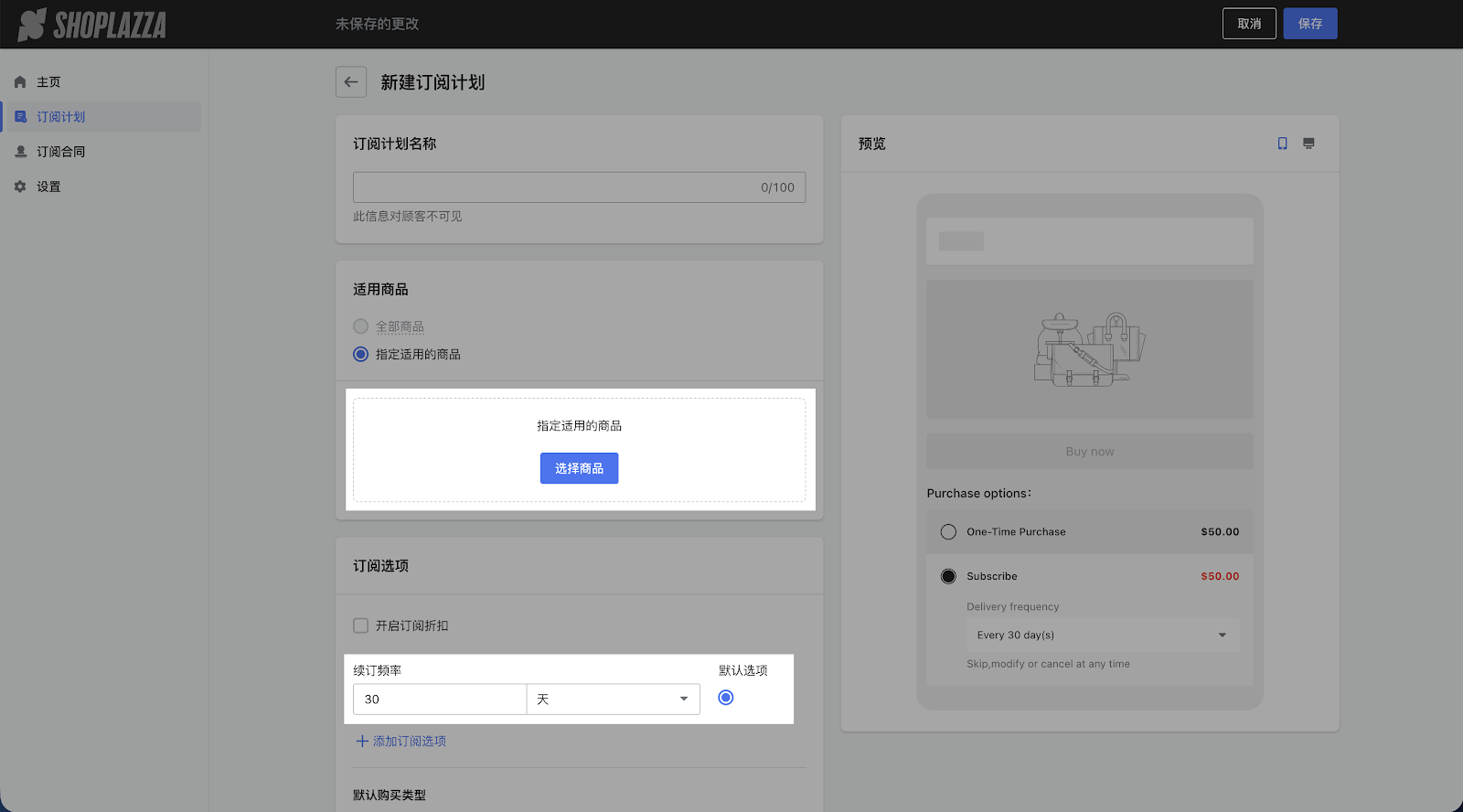Open 订阅计划 in the sidebar
Screen dimensions: 1463x812
click(61, 117)
